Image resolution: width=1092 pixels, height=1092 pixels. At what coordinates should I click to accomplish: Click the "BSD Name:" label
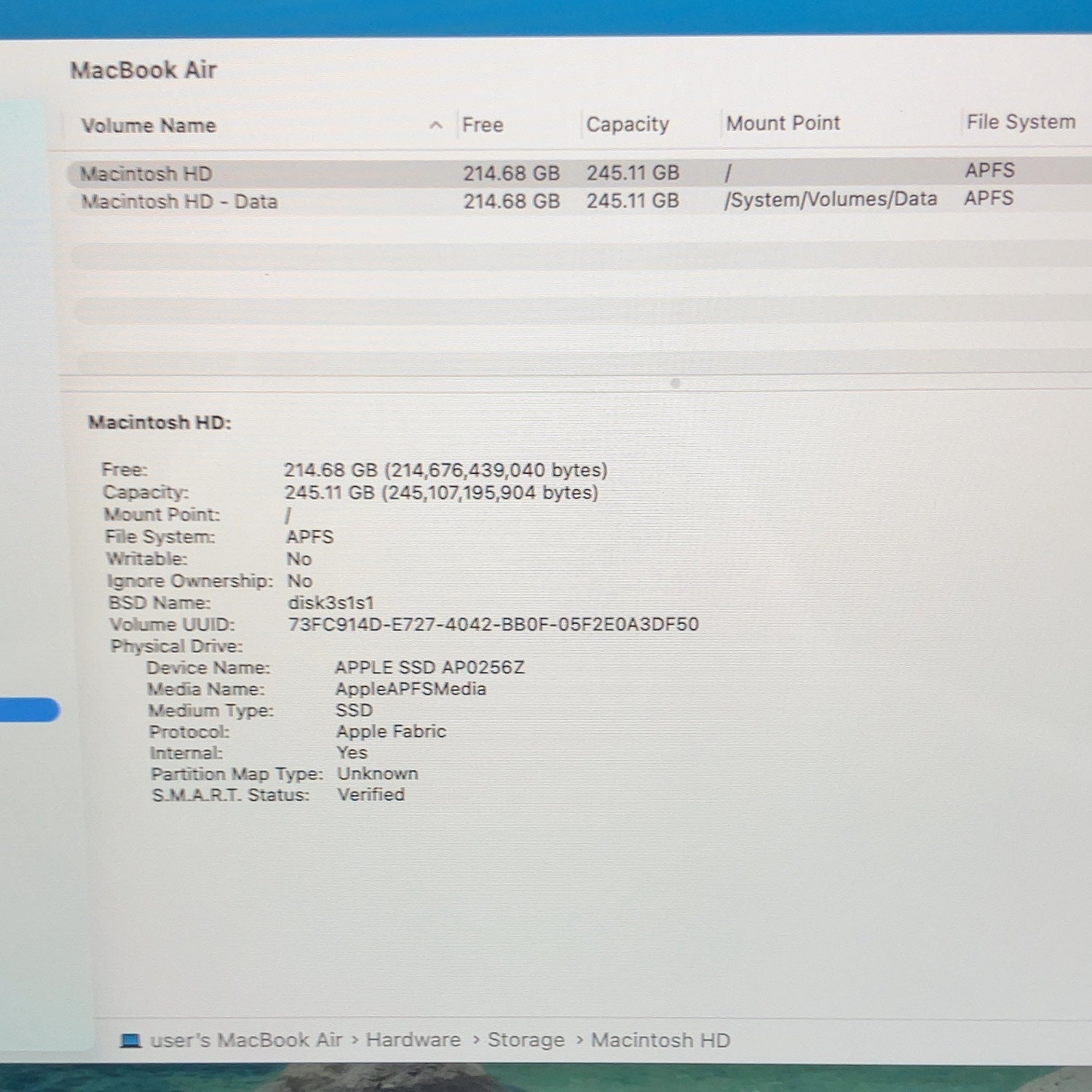(159, 603)
